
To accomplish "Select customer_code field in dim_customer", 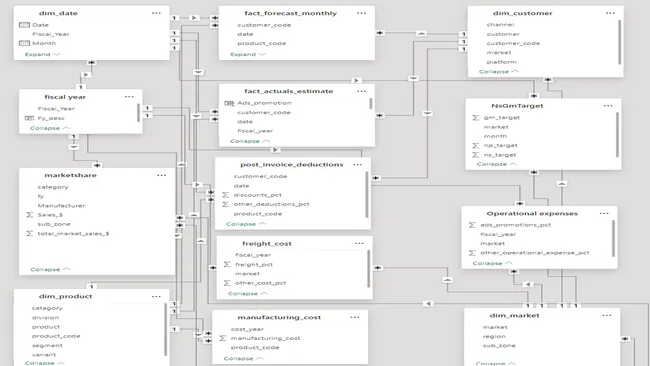I will coord(513,44).
